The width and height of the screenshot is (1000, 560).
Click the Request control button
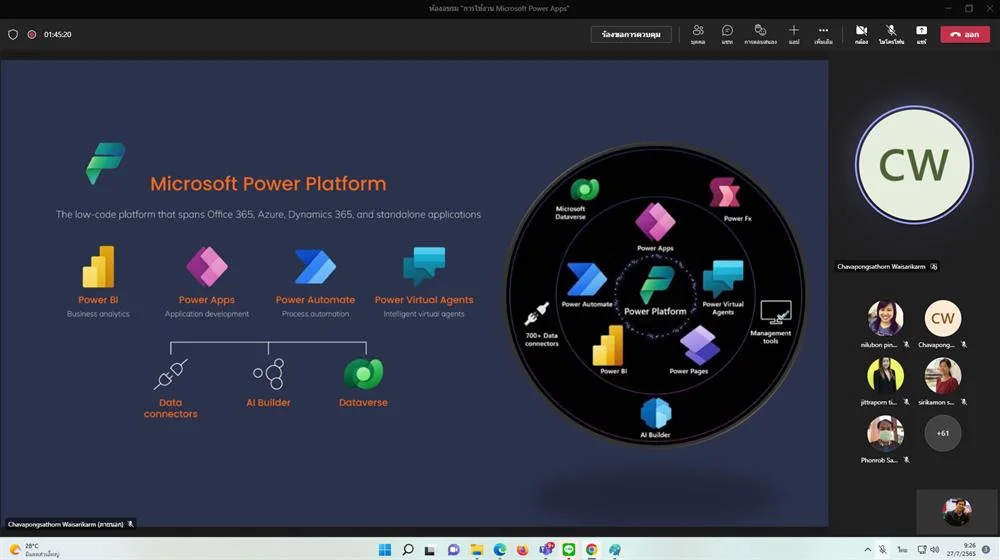coord(631,34)
